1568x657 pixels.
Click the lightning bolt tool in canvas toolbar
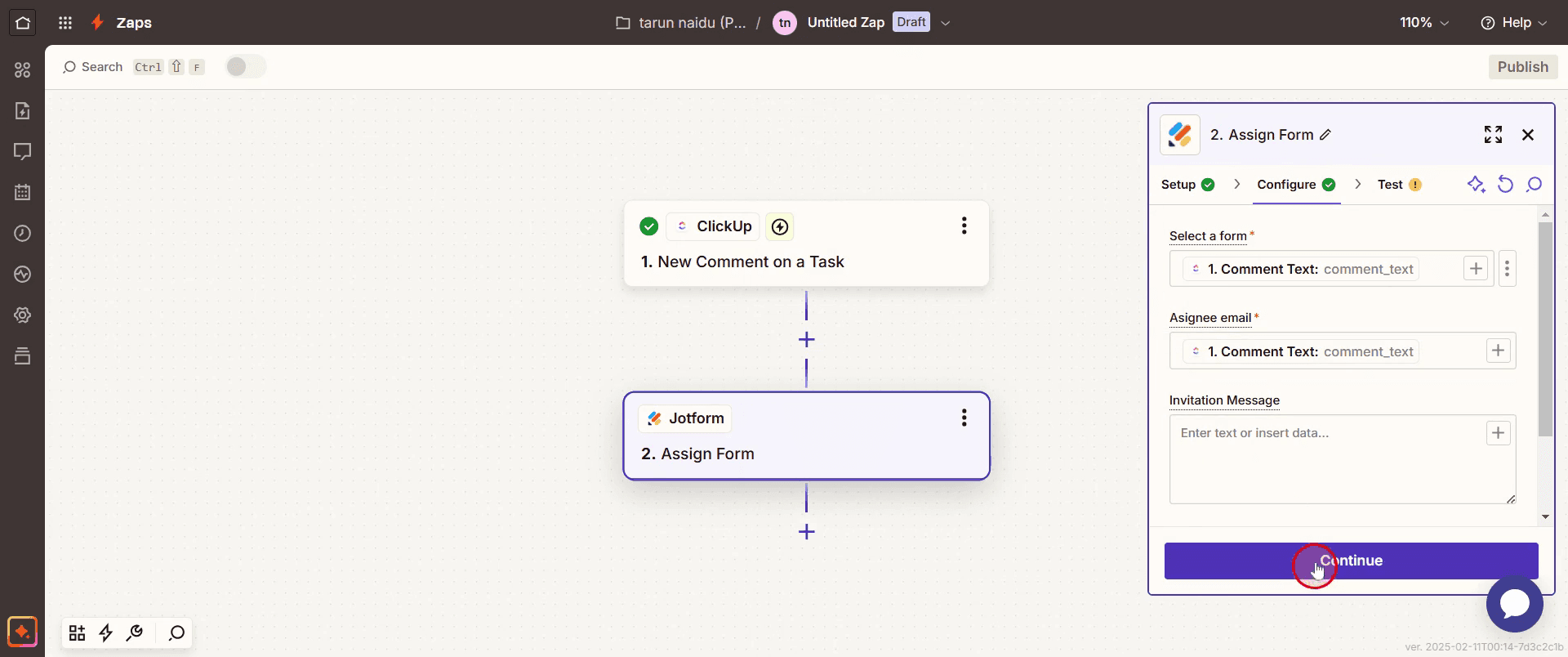click(x=106, y=633)
